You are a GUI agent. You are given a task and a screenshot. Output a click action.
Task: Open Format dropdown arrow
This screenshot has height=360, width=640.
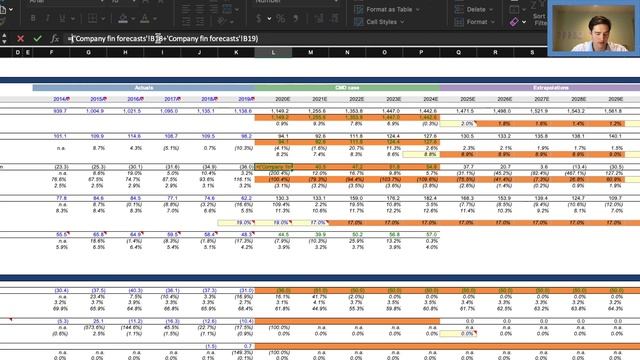493,22
